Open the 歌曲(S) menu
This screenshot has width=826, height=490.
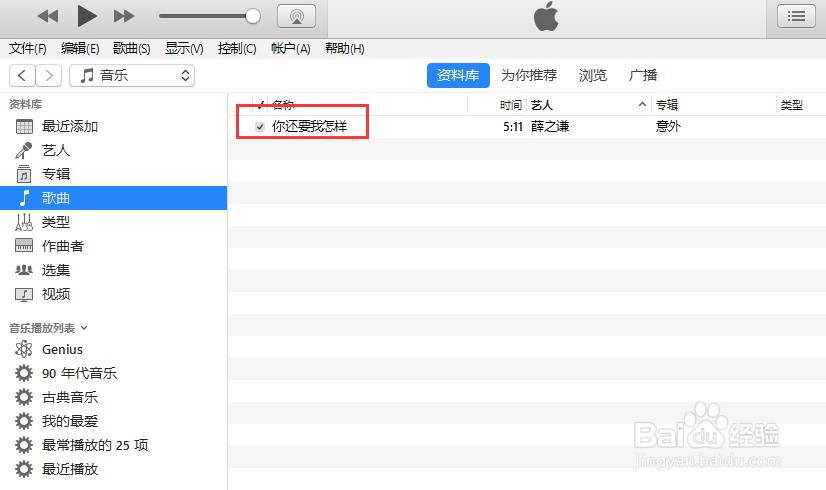(132, 48)
